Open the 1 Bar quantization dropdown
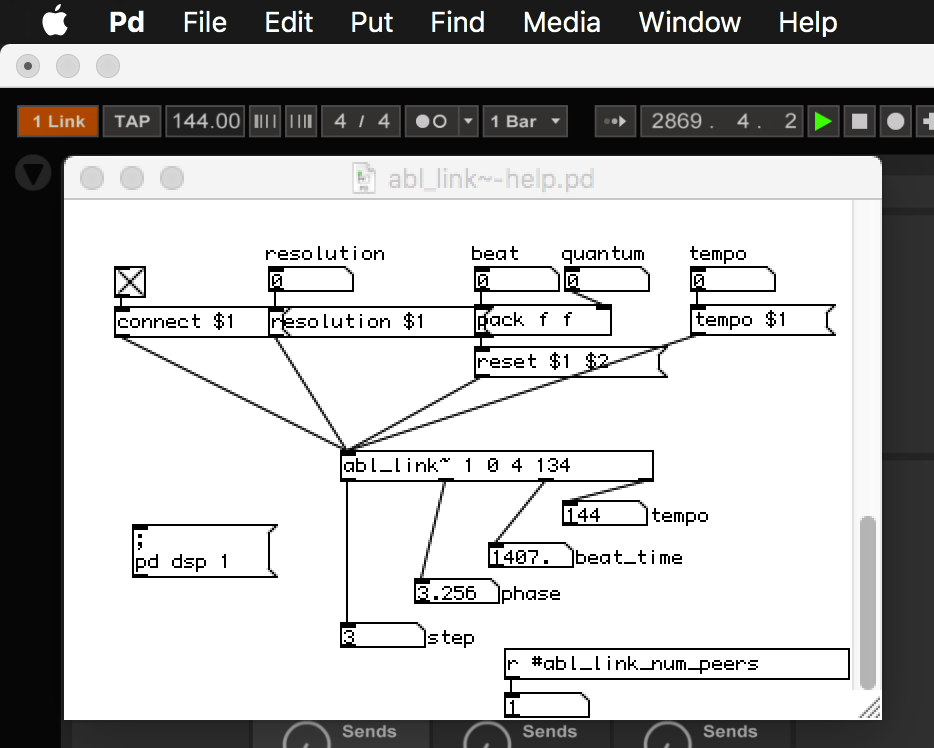This screenshot has height=748, width=934. click(x=524, y=122)
